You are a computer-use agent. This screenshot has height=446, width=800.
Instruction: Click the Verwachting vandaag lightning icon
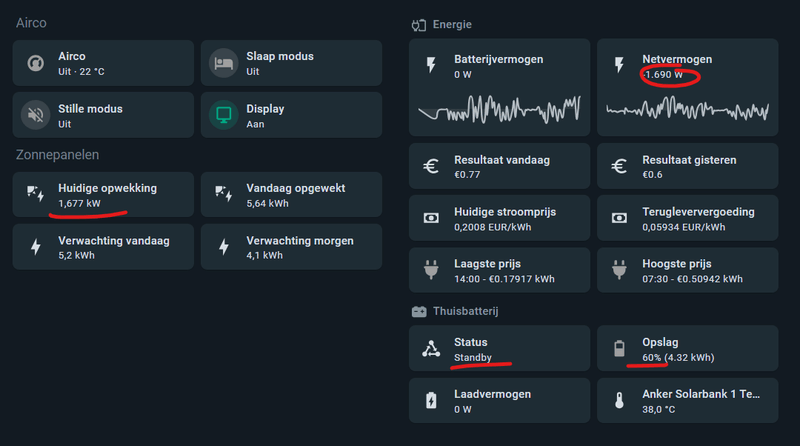pyautogui.click(x=35, y=246)
